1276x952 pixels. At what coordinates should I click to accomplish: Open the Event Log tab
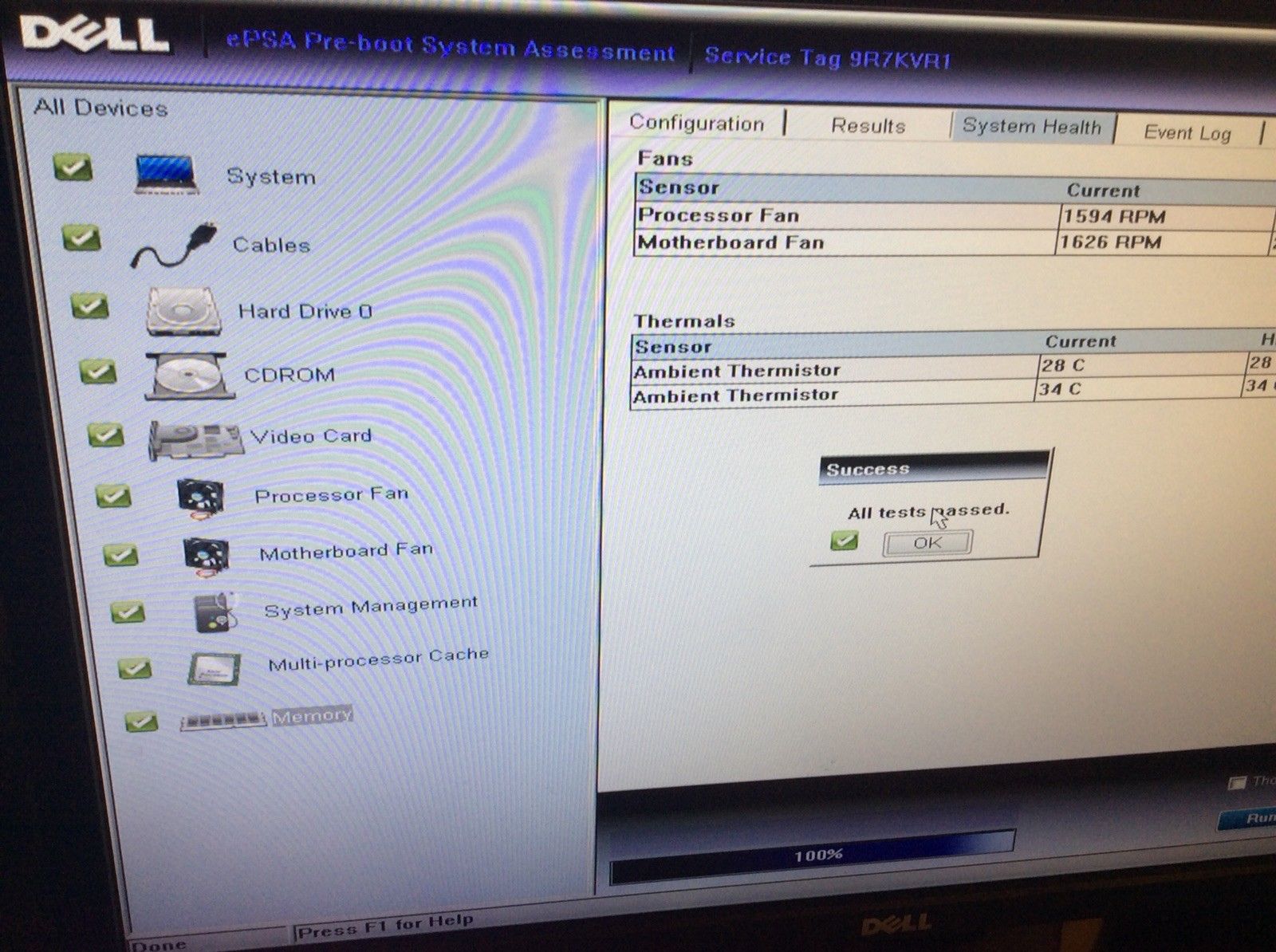pos(1187,132)
